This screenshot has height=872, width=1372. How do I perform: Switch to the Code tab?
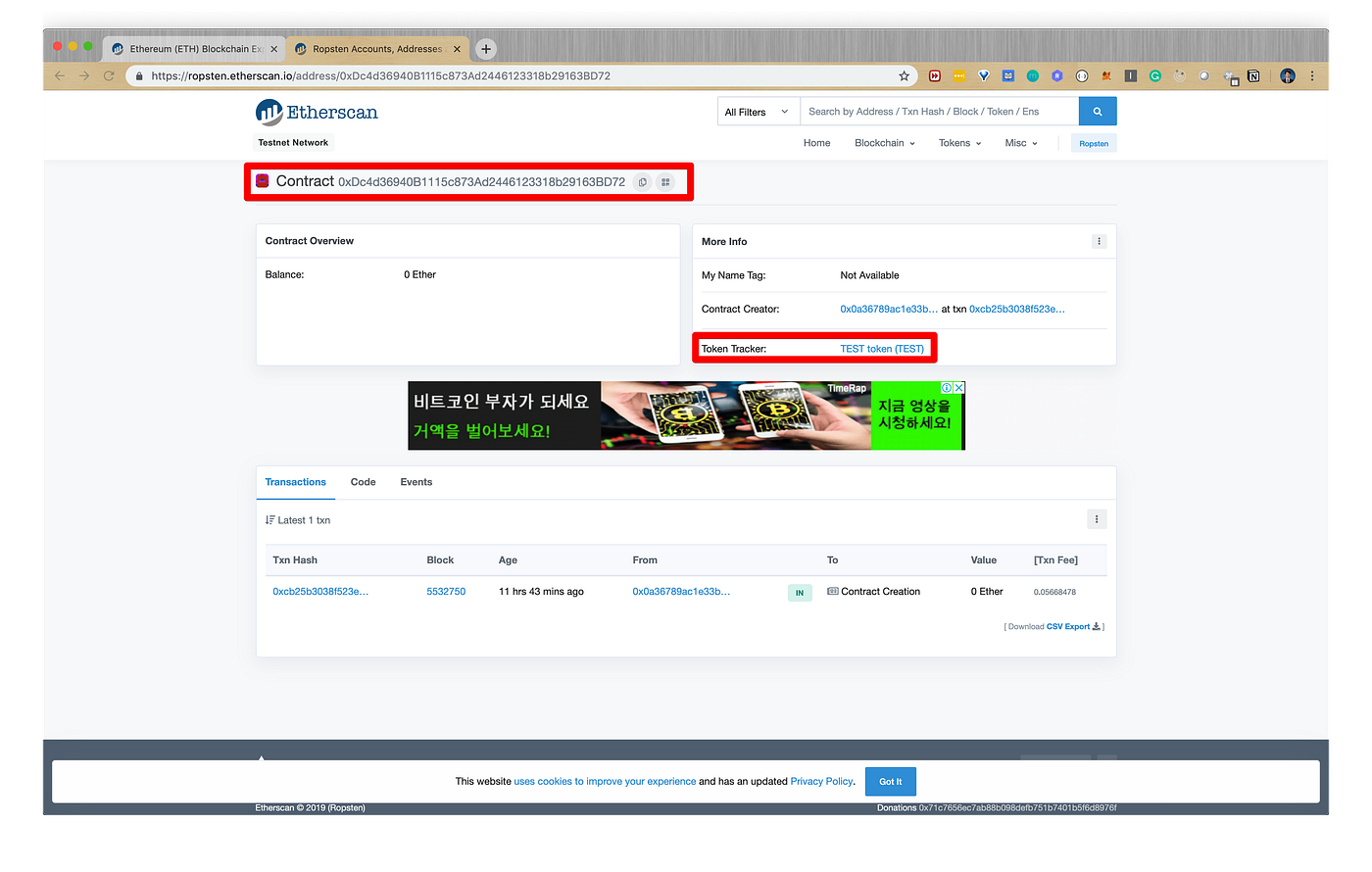[x=363, y=482]
